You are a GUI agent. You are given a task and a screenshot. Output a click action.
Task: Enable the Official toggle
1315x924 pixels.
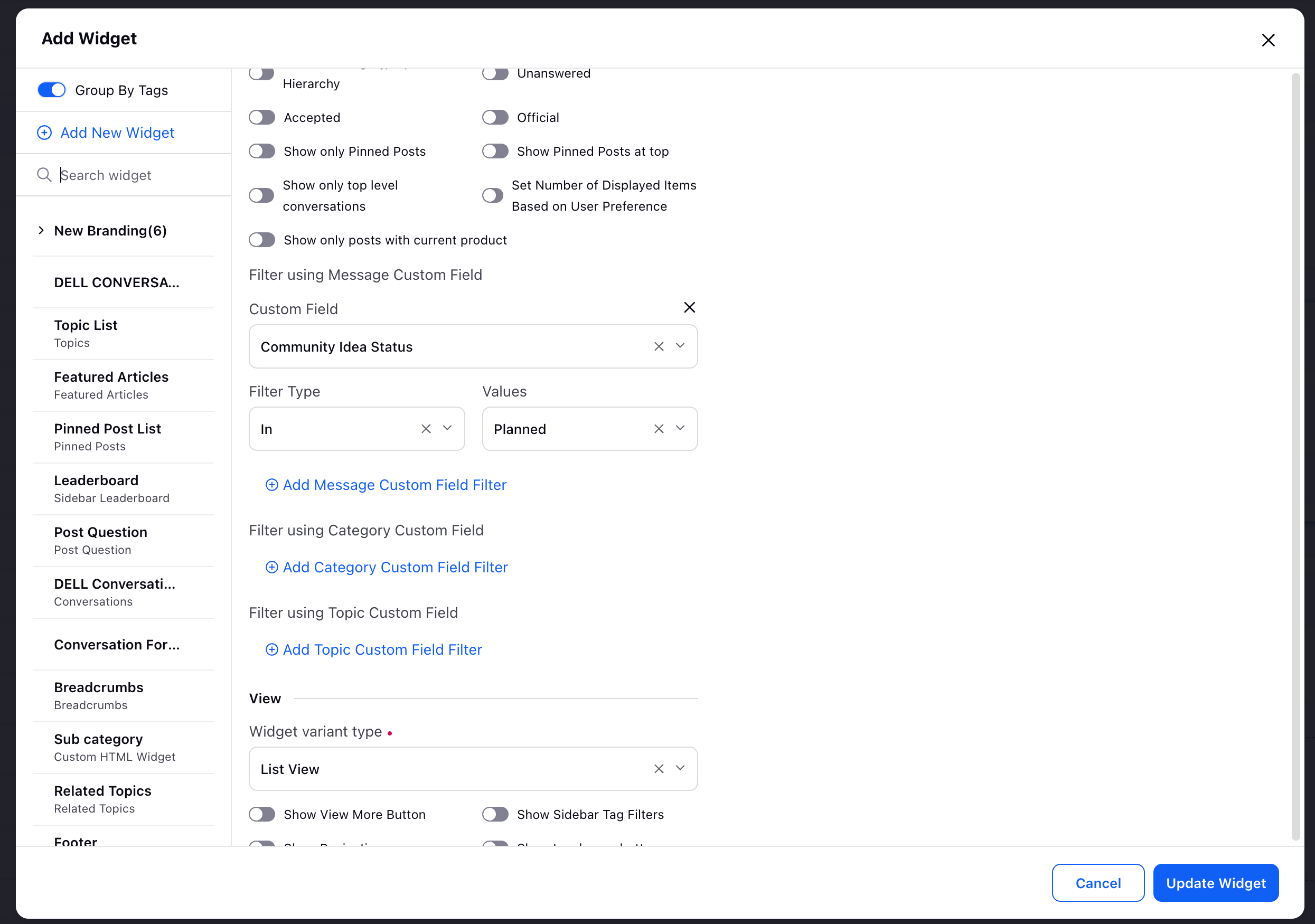click(495, 117)
